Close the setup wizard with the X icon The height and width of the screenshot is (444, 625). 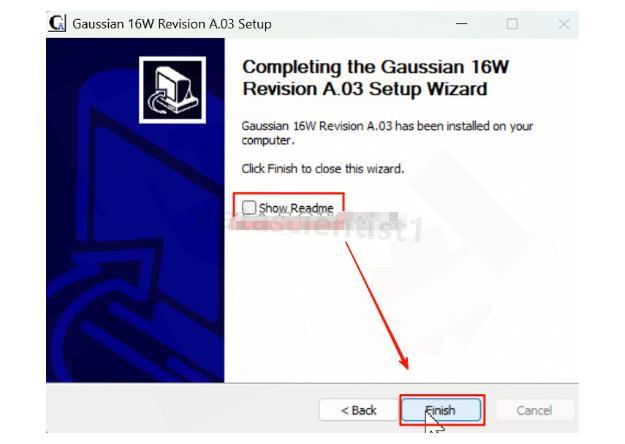(564, 24)
